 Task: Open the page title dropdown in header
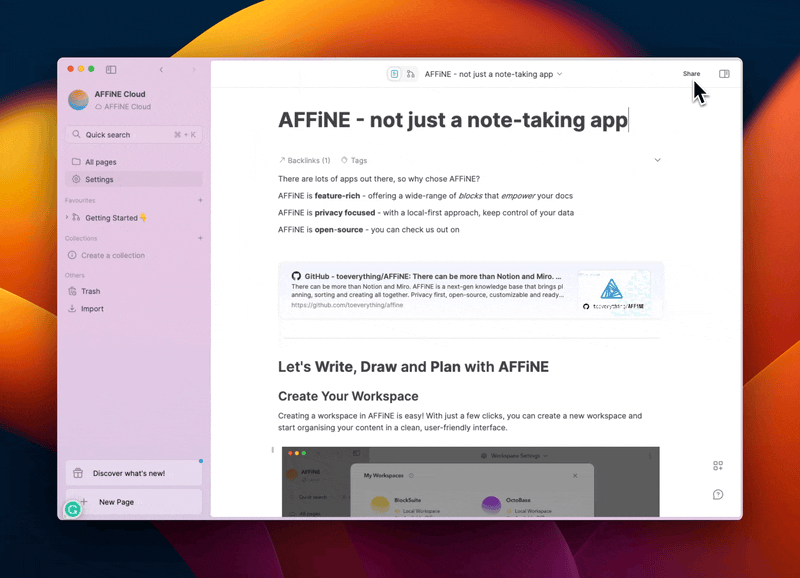560,74
